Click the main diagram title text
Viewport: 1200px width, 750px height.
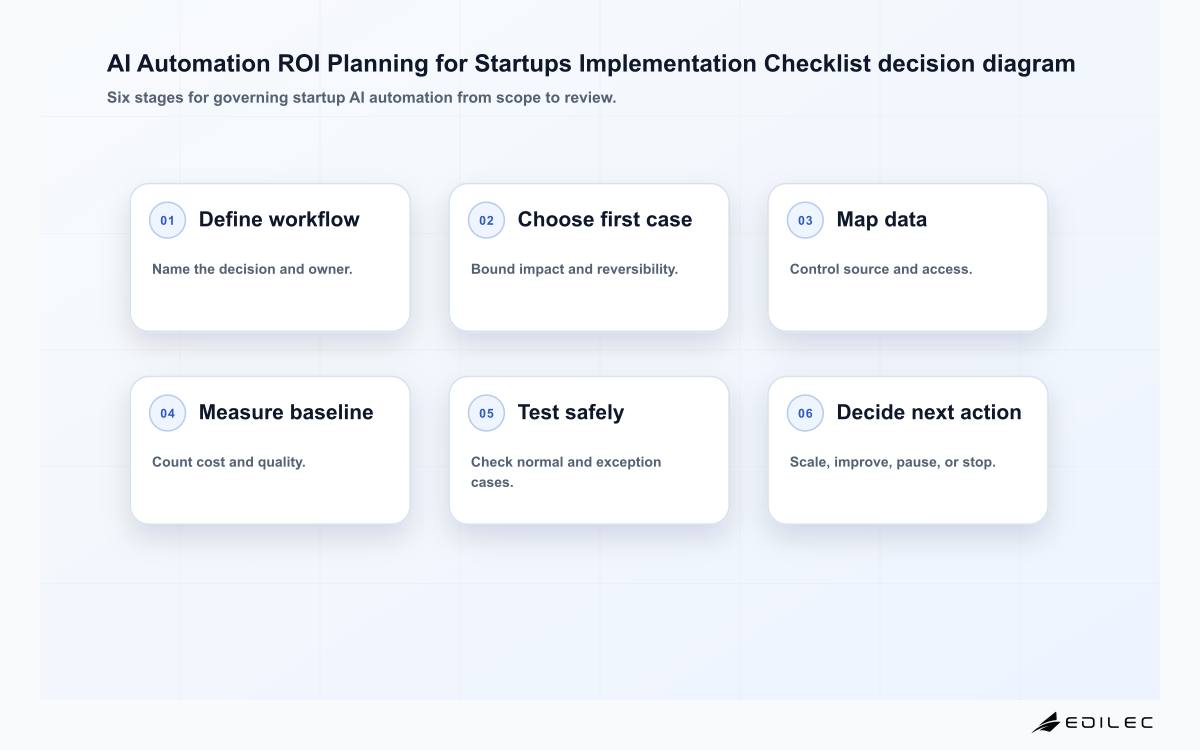591,63
